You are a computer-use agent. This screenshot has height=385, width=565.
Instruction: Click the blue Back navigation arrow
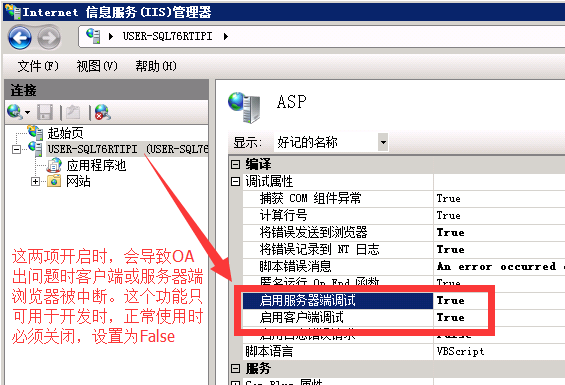tap(20, 37)
